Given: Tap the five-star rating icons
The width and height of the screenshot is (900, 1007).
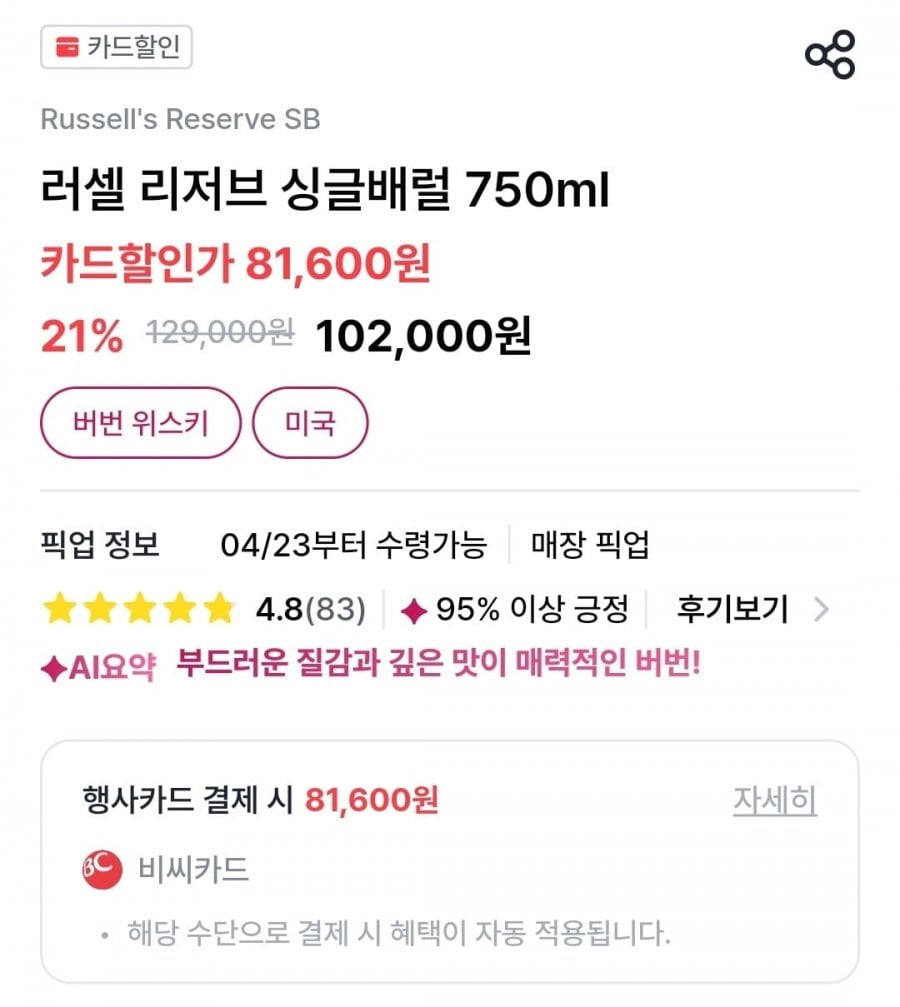Looking at the screenshot, I should click(138, 608).
